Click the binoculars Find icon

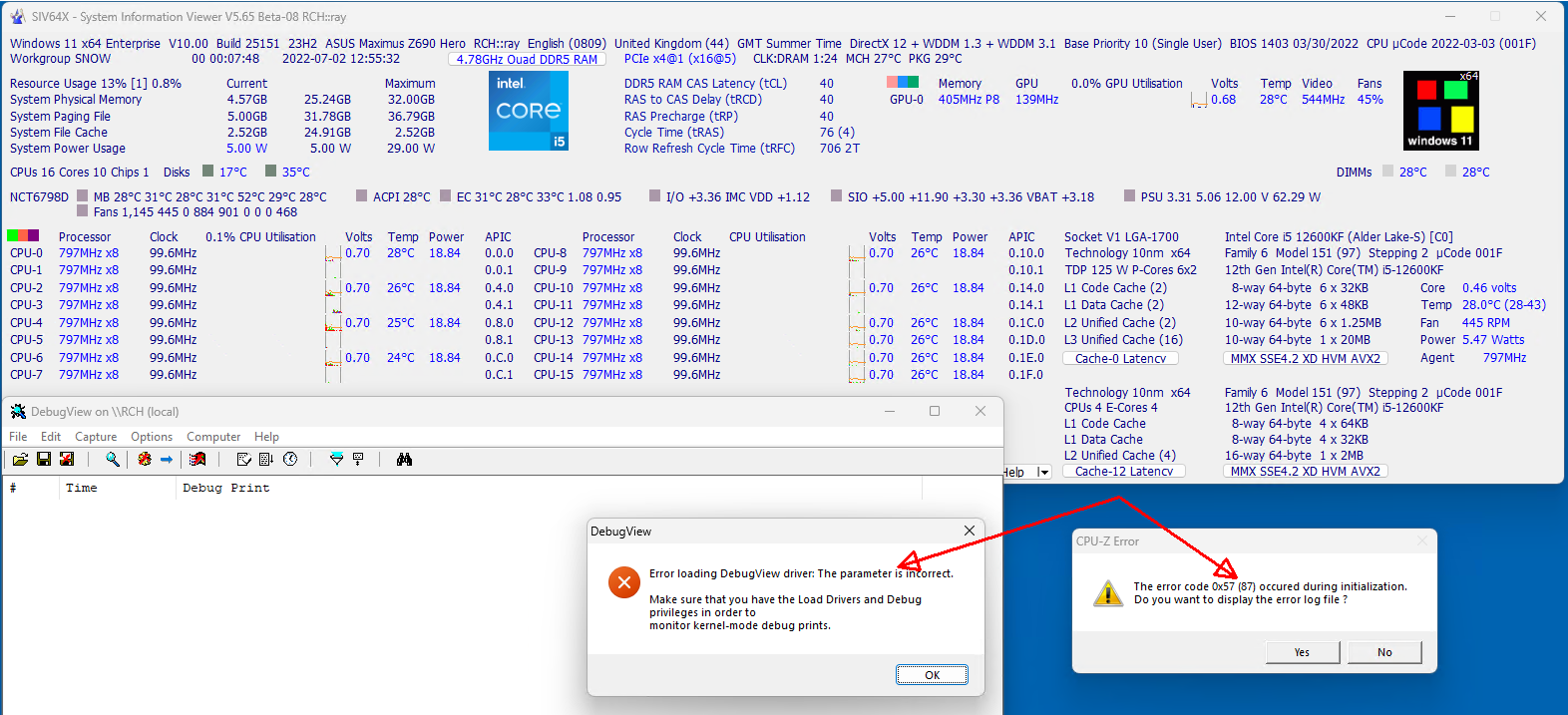coord(404,459)
